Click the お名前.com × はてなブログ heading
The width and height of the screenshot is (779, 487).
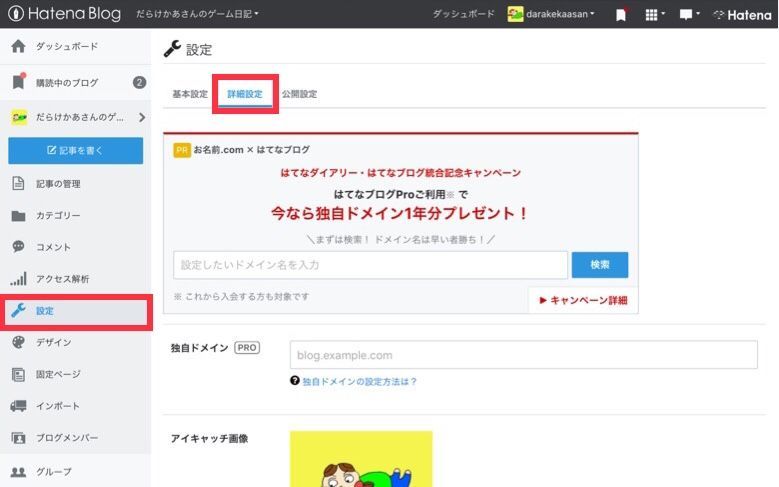pyautogui.click(x=251, y=150)
